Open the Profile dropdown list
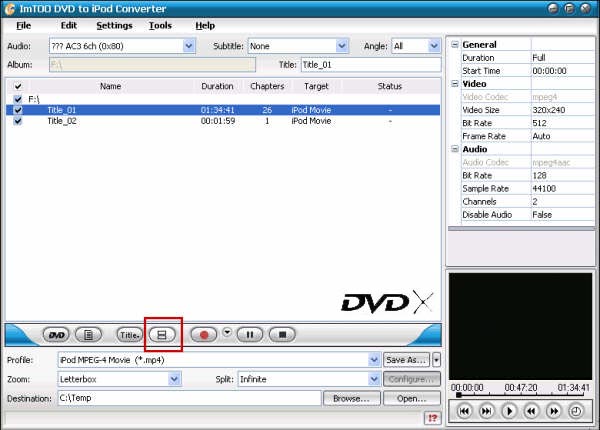The height and width of the screenshot is (430, 600). click(x=374, y=360)
